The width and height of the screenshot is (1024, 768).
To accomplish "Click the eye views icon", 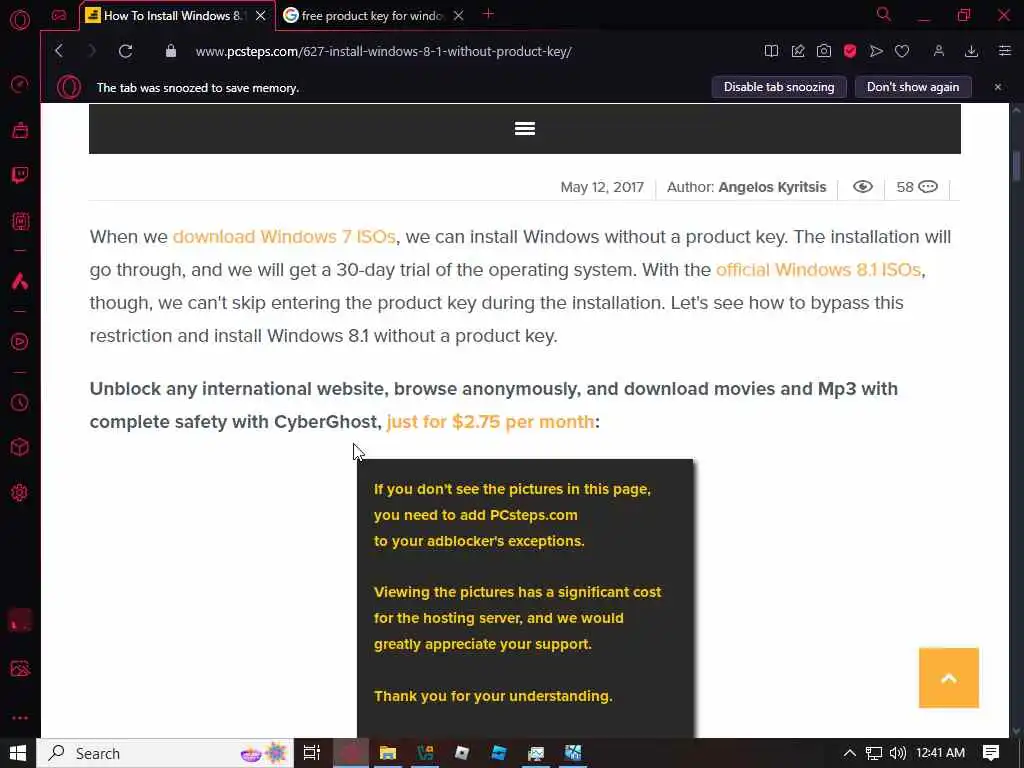I will [863, 187].
